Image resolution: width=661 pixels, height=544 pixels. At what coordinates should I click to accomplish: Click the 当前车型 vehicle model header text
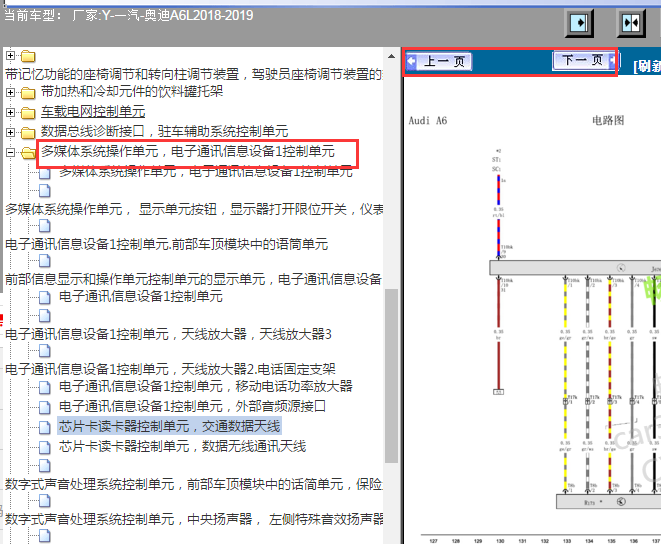point(129,16)
